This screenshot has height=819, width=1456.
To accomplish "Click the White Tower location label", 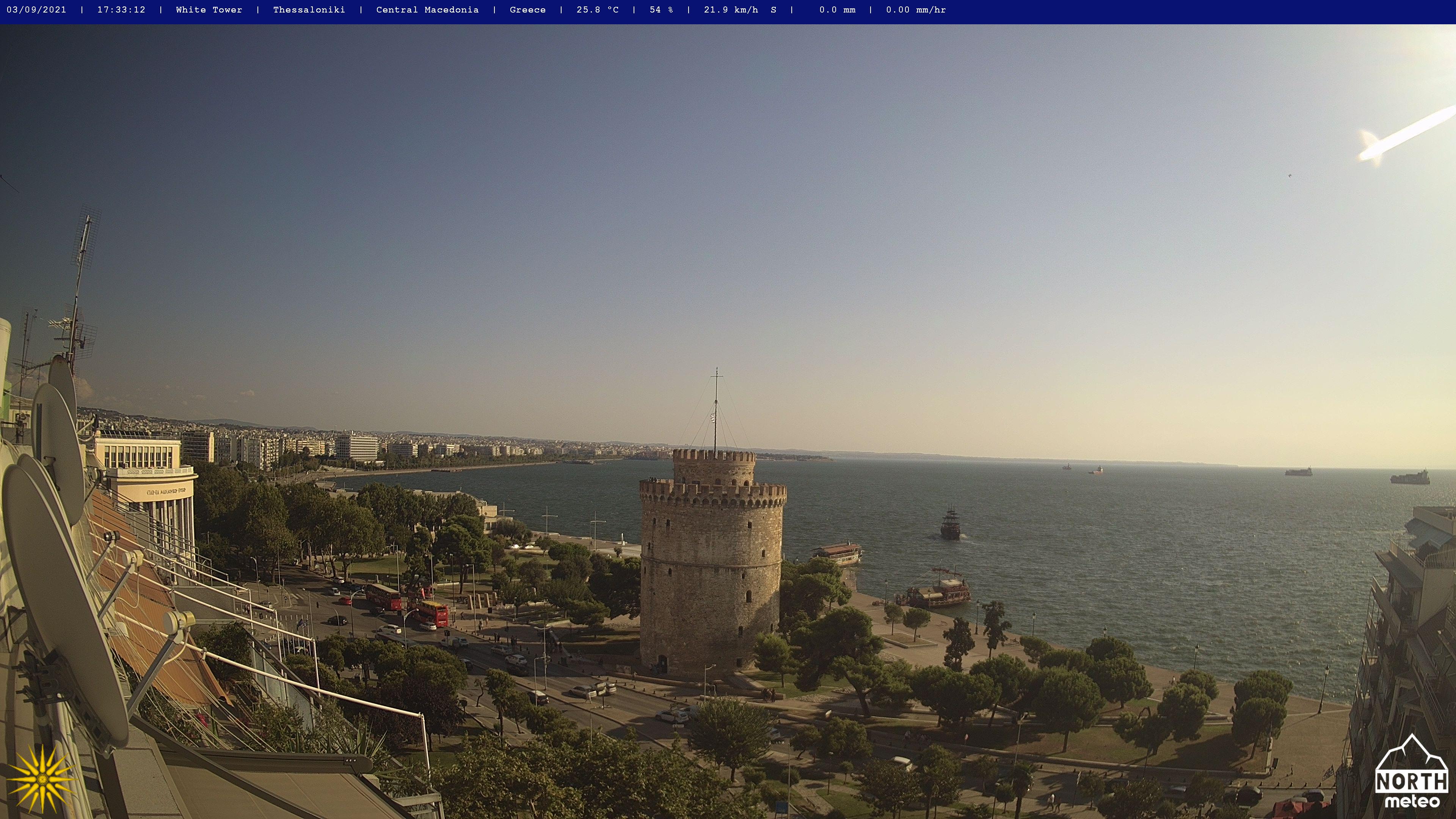I will pos(209,9).
